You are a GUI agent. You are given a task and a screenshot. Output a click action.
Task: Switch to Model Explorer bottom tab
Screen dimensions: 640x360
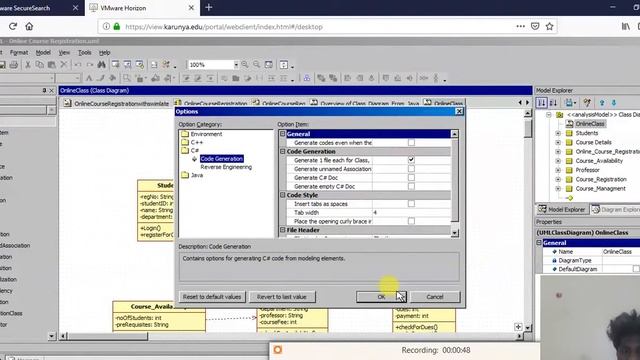[x=562, y=209]
